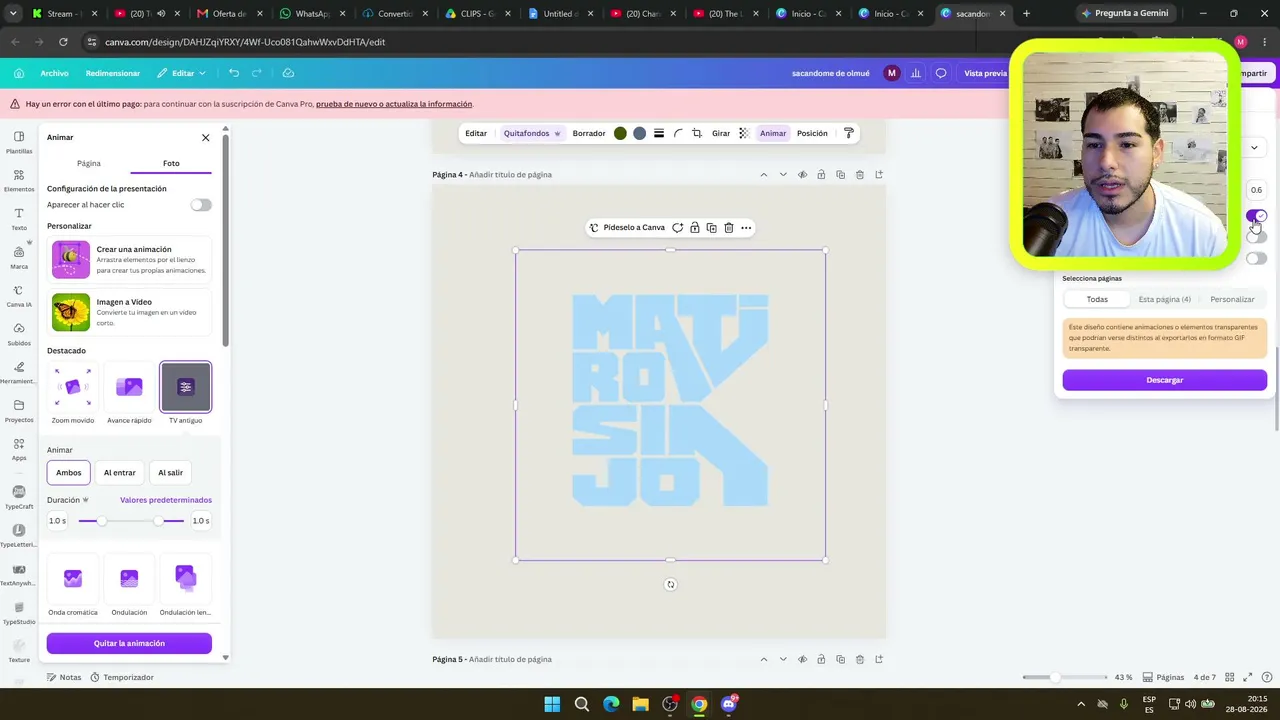This screenshot has width=1280, height=720.
Task: Choose 'Personalizar' pages option
Action: coord(1232,299)
